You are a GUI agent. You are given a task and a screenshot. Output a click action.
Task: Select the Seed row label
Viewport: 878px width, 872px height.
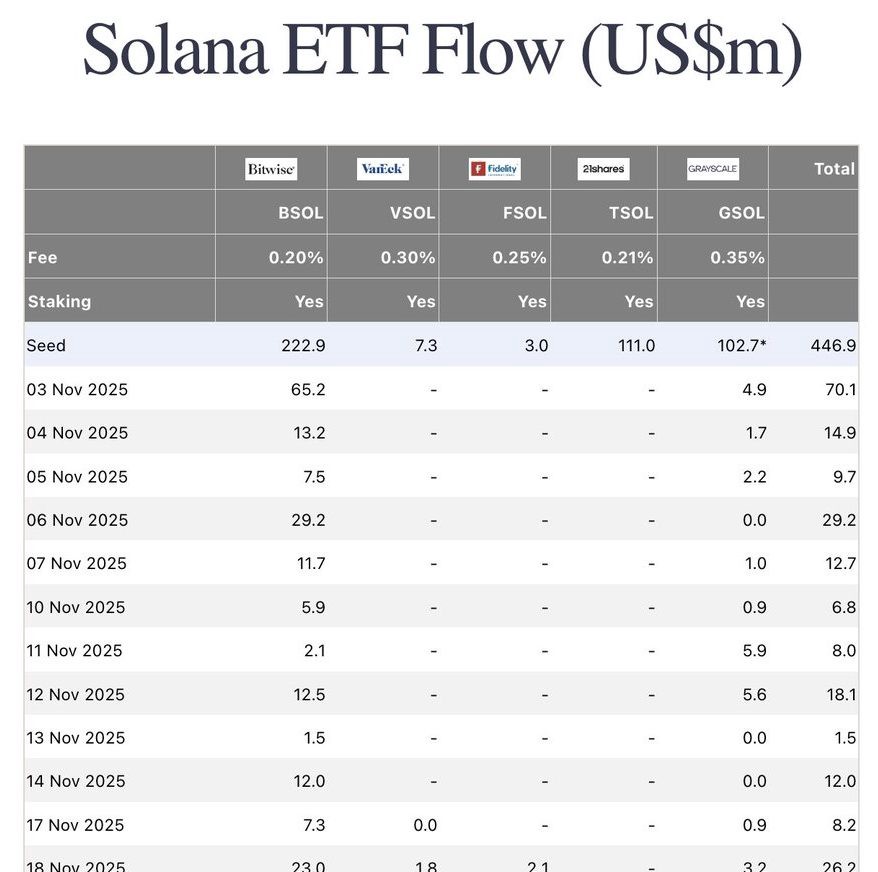46,345
